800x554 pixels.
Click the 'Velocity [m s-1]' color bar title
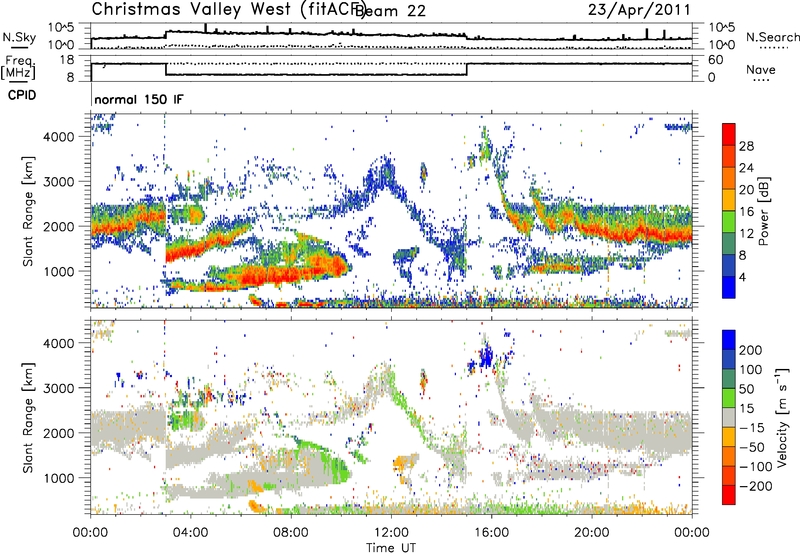782,417
